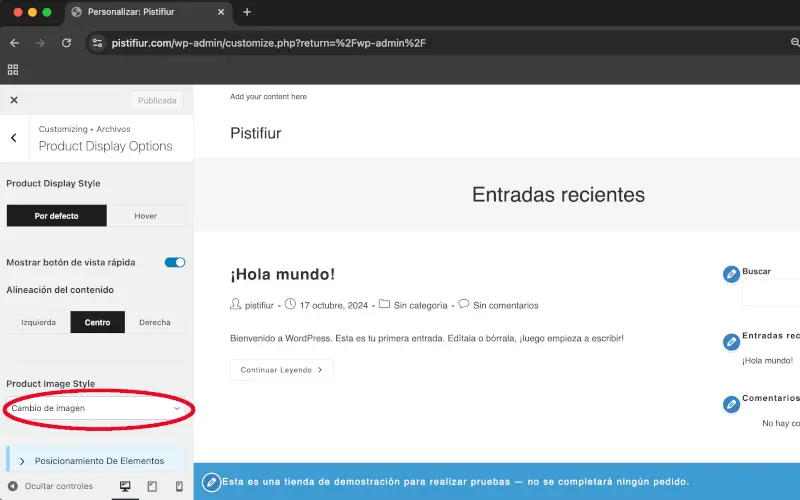
Task: Click the pistifiur author link
Action: tap(259, 306)
